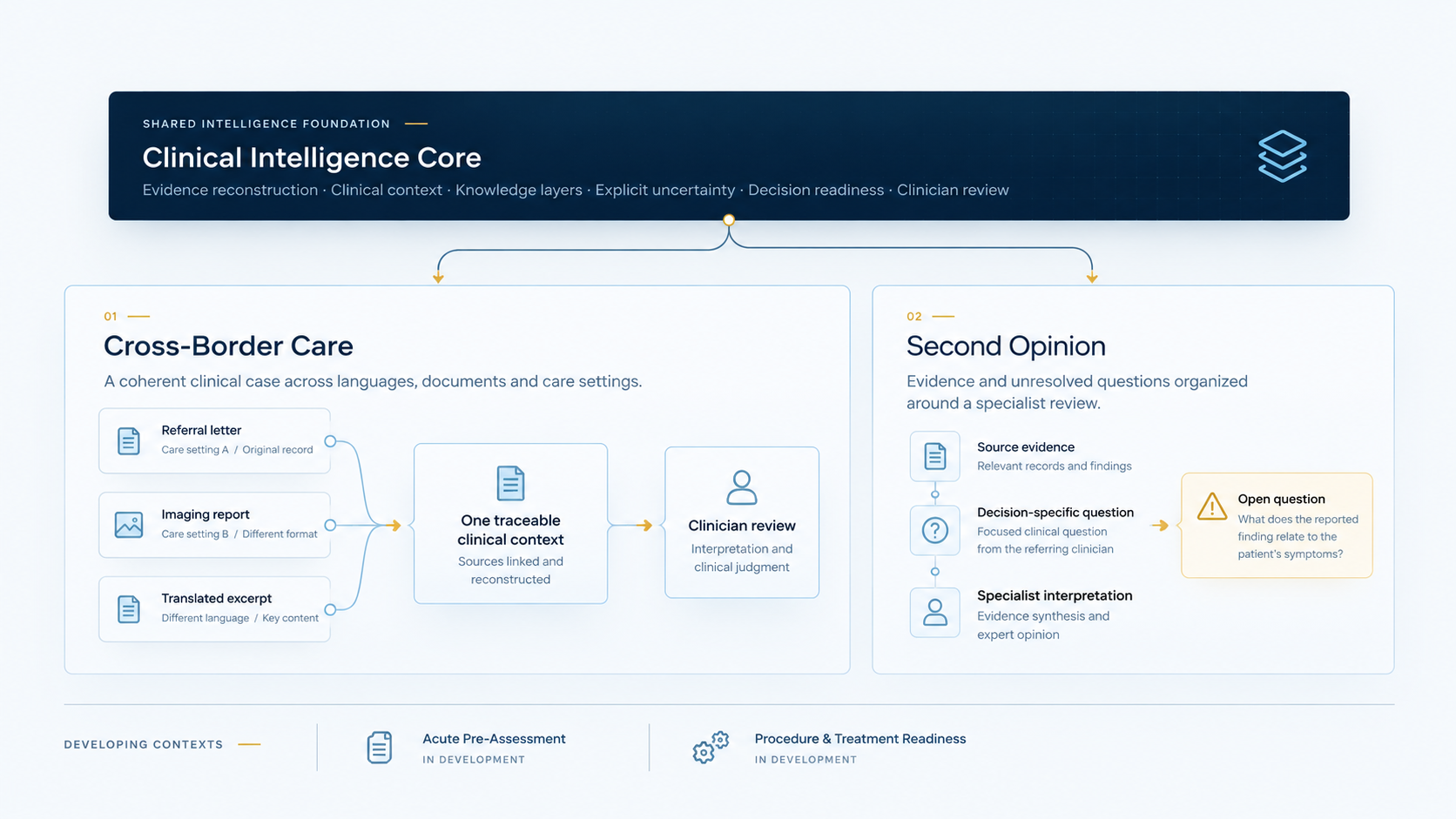This screenshot has height=819, width=1456.
Task: Click the 02 section number
Action: 914,317
